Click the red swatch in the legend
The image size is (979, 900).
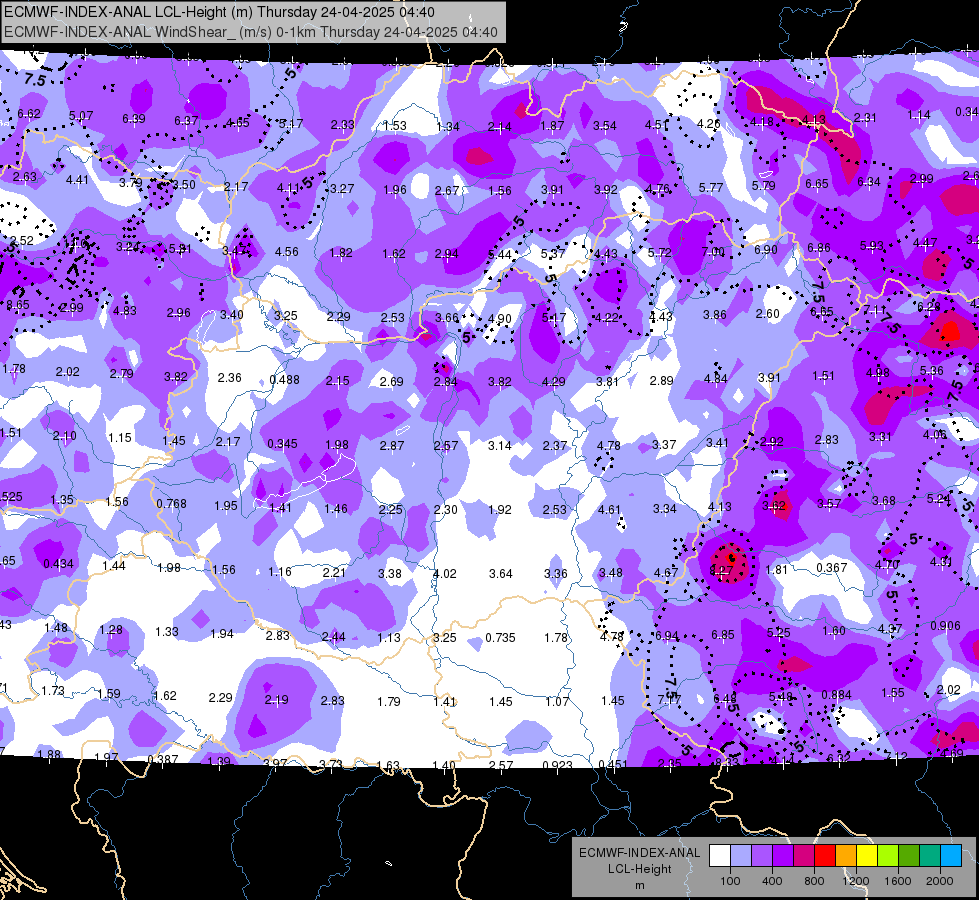pos(825,856)
